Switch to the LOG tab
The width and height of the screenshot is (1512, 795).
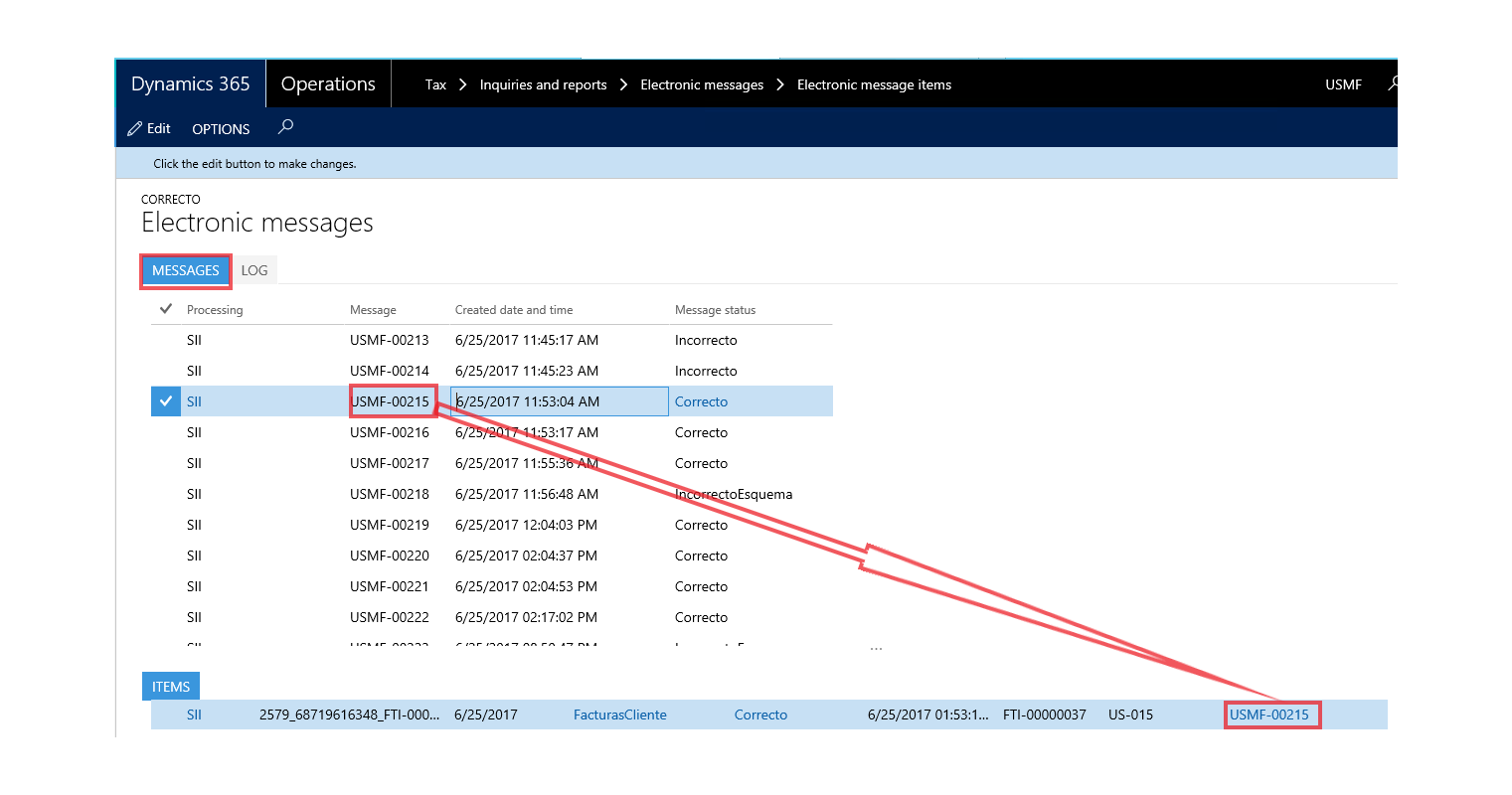pyautogui.click(x=254, y=270)
